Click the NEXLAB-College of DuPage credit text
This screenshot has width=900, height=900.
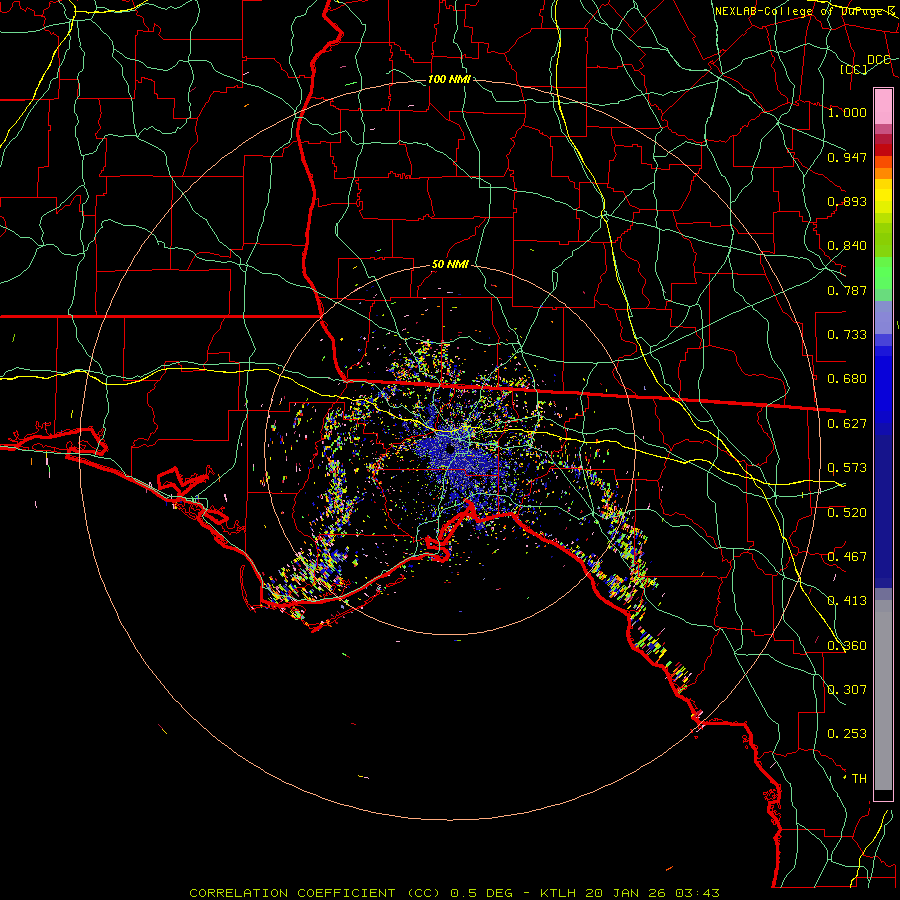pos(806,11)
